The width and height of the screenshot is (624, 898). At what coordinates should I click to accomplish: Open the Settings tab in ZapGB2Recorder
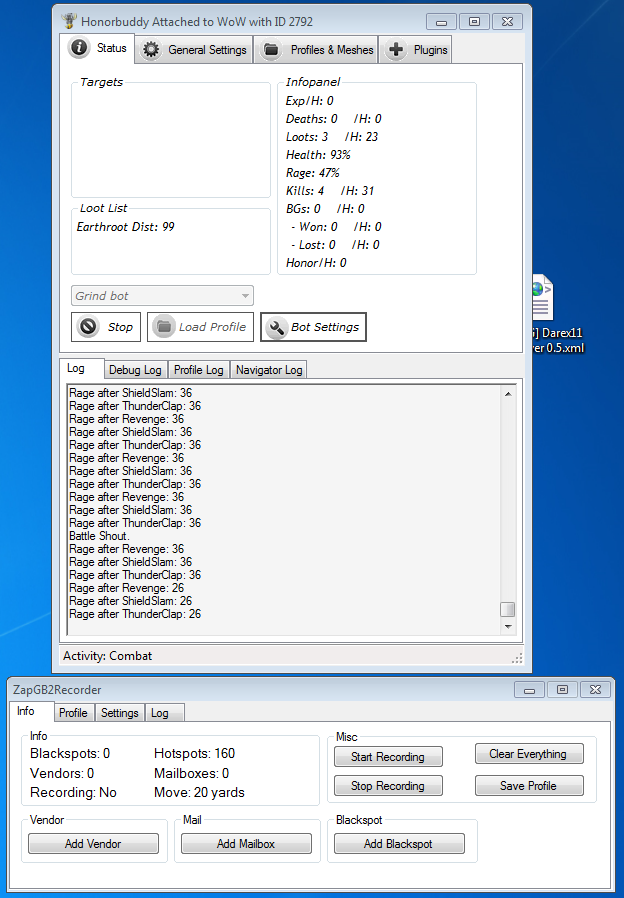(x=120, y=713)
